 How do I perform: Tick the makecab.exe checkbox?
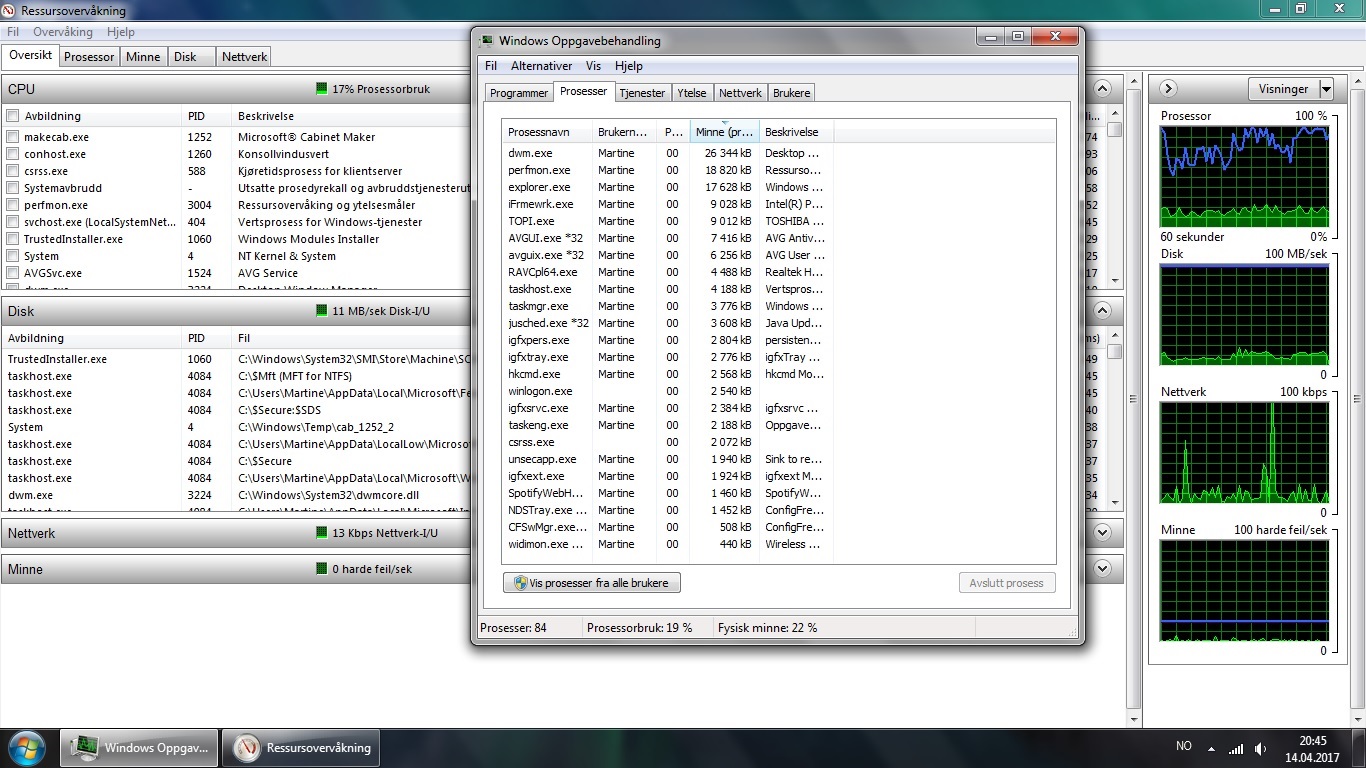(13, 137)
